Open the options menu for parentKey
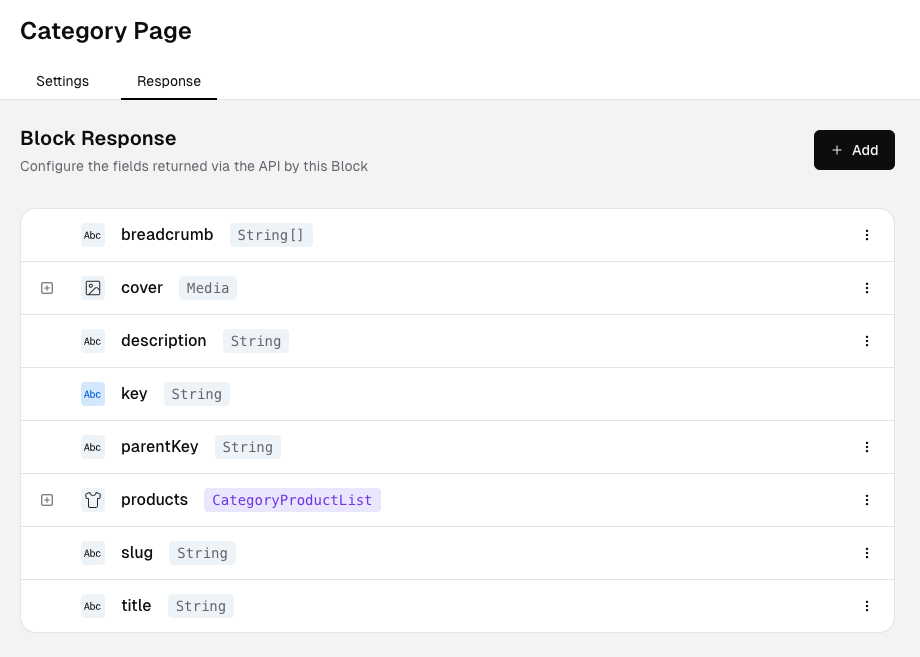920x657 pixels. pyautogui.click(x=867, y=447)
